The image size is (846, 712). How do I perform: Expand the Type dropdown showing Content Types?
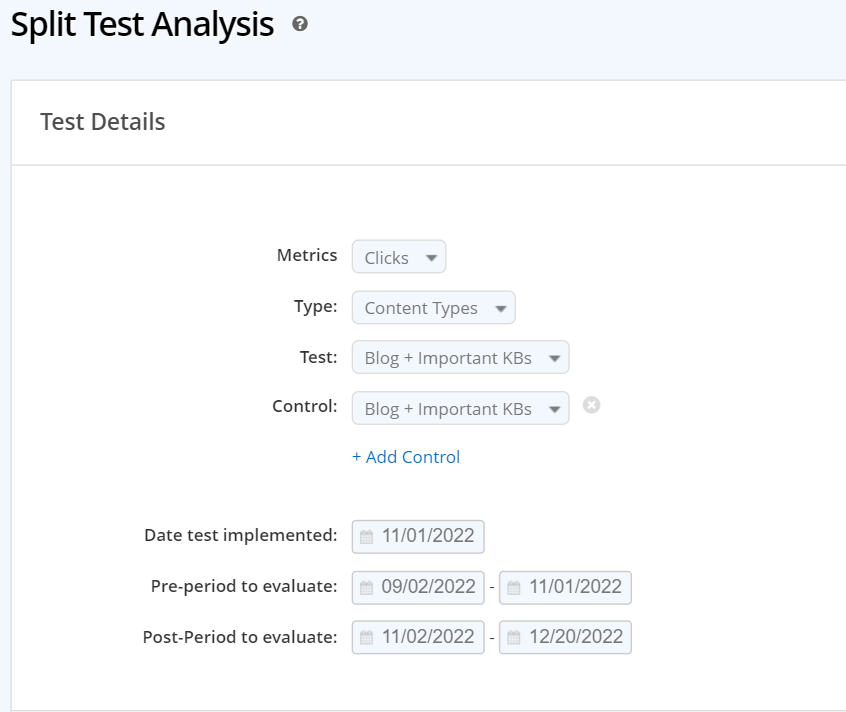[433, 308]
